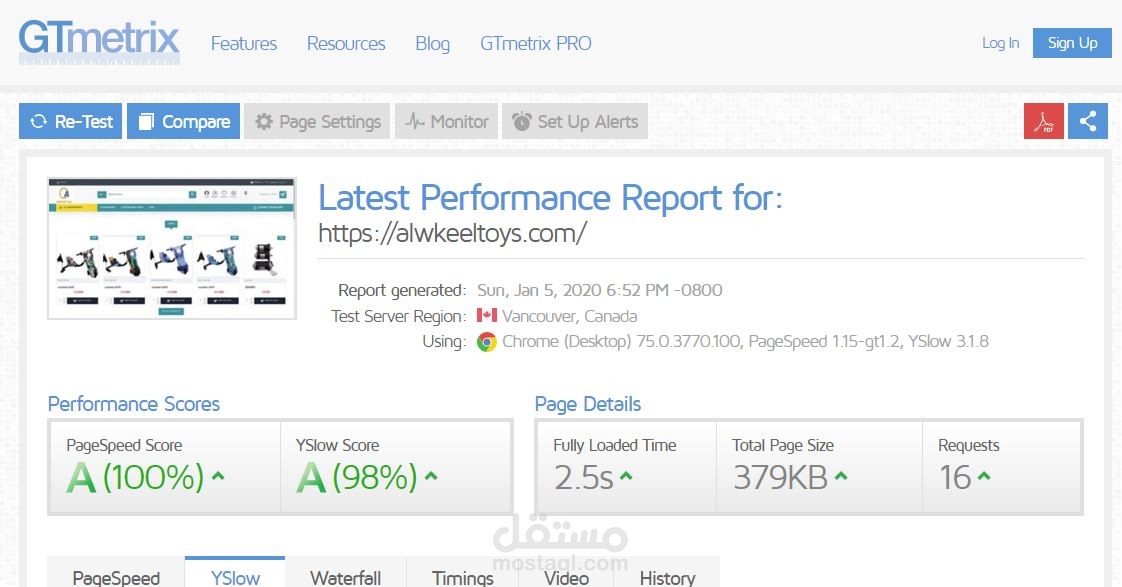Open the Resources menu item
The image size is (1122, 587).
pos(346,44)
